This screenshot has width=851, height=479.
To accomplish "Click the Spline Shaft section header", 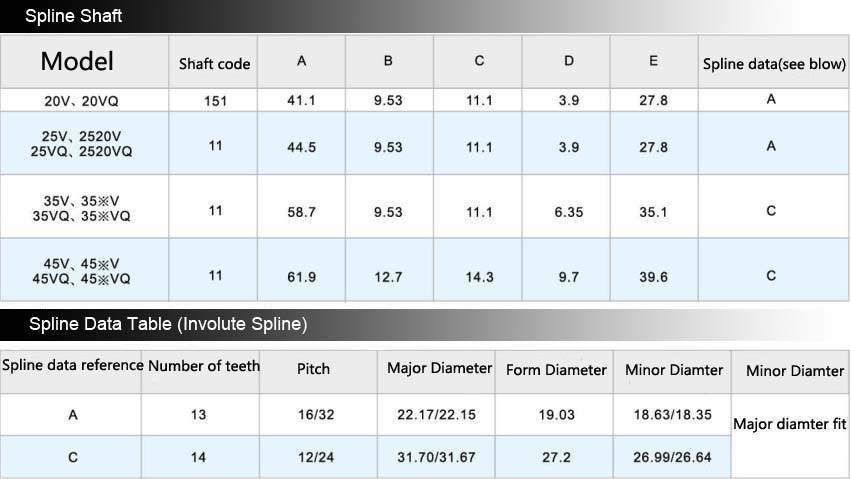I will 74,17.
